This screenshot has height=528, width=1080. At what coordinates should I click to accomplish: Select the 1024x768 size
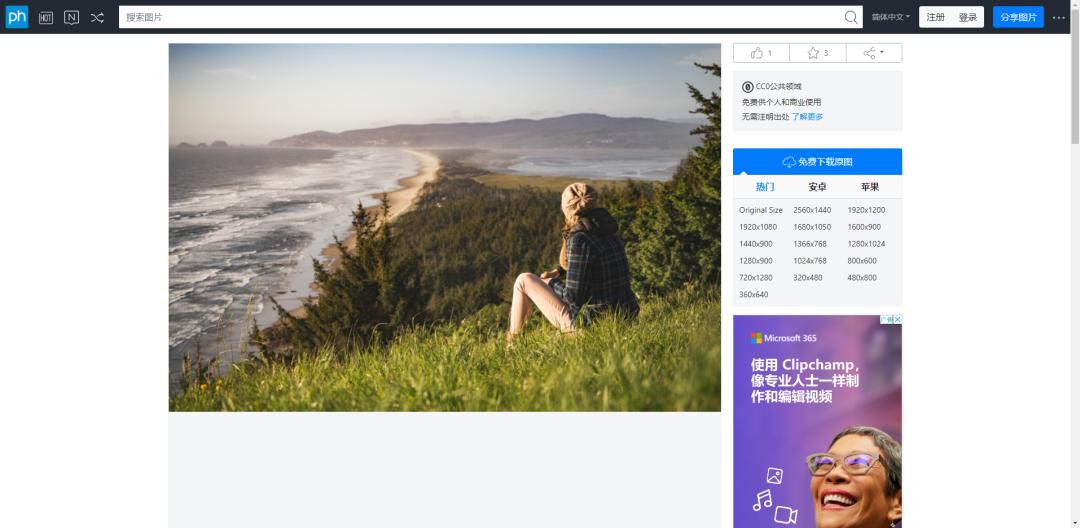click(810, 261)
